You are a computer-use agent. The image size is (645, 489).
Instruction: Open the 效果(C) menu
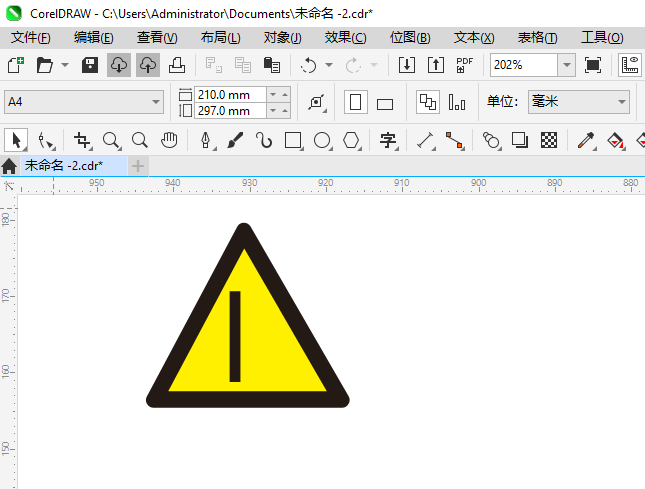coord(346,38)
